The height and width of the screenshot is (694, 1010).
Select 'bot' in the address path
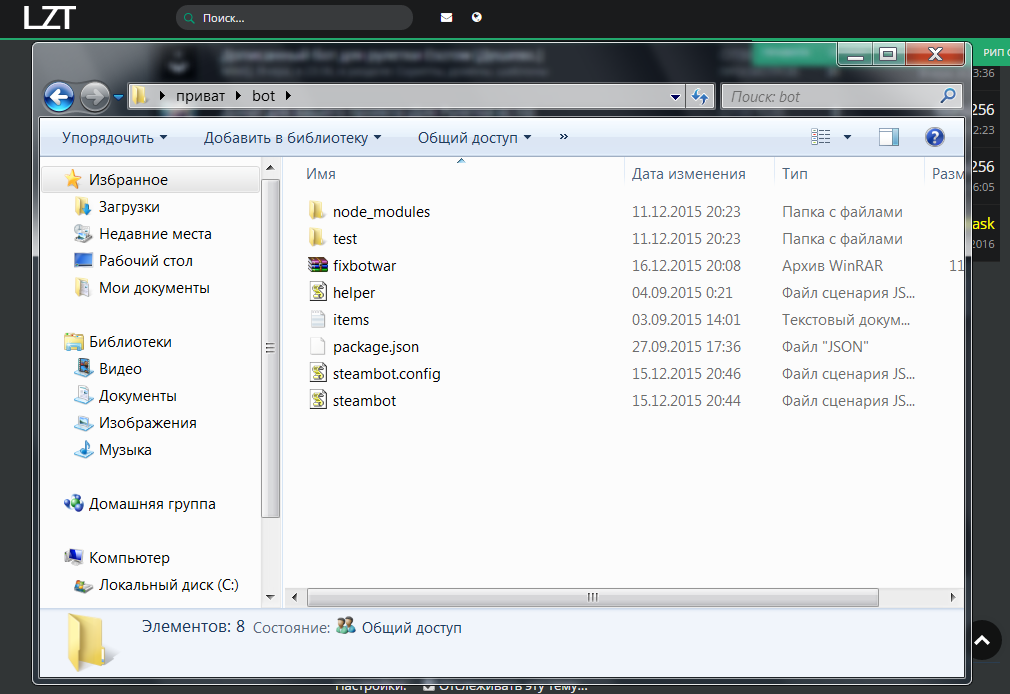pyautogui.click(x=263, y=96)
